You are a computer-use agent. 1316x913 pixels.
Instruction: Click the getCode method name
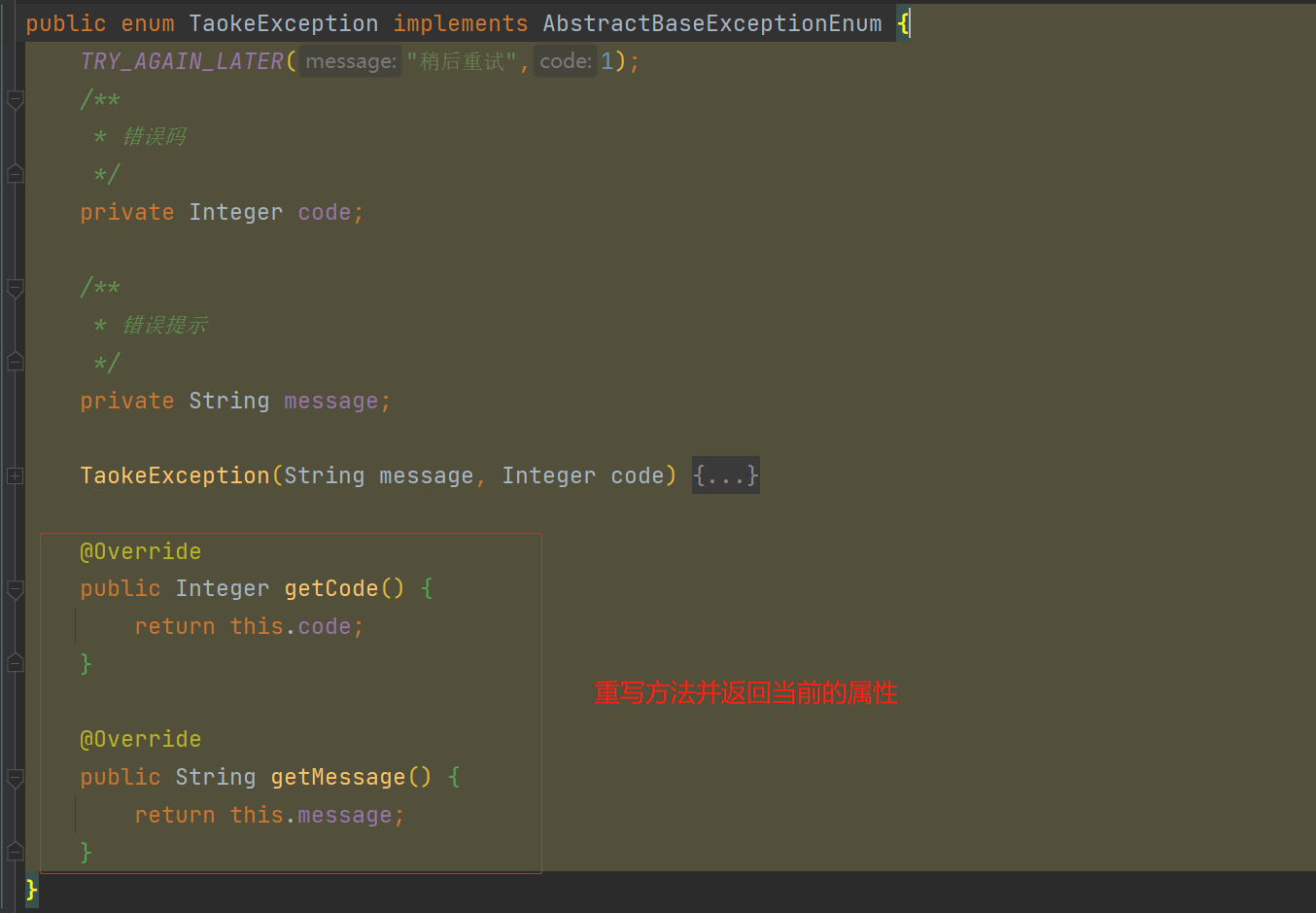pos(331,588)
